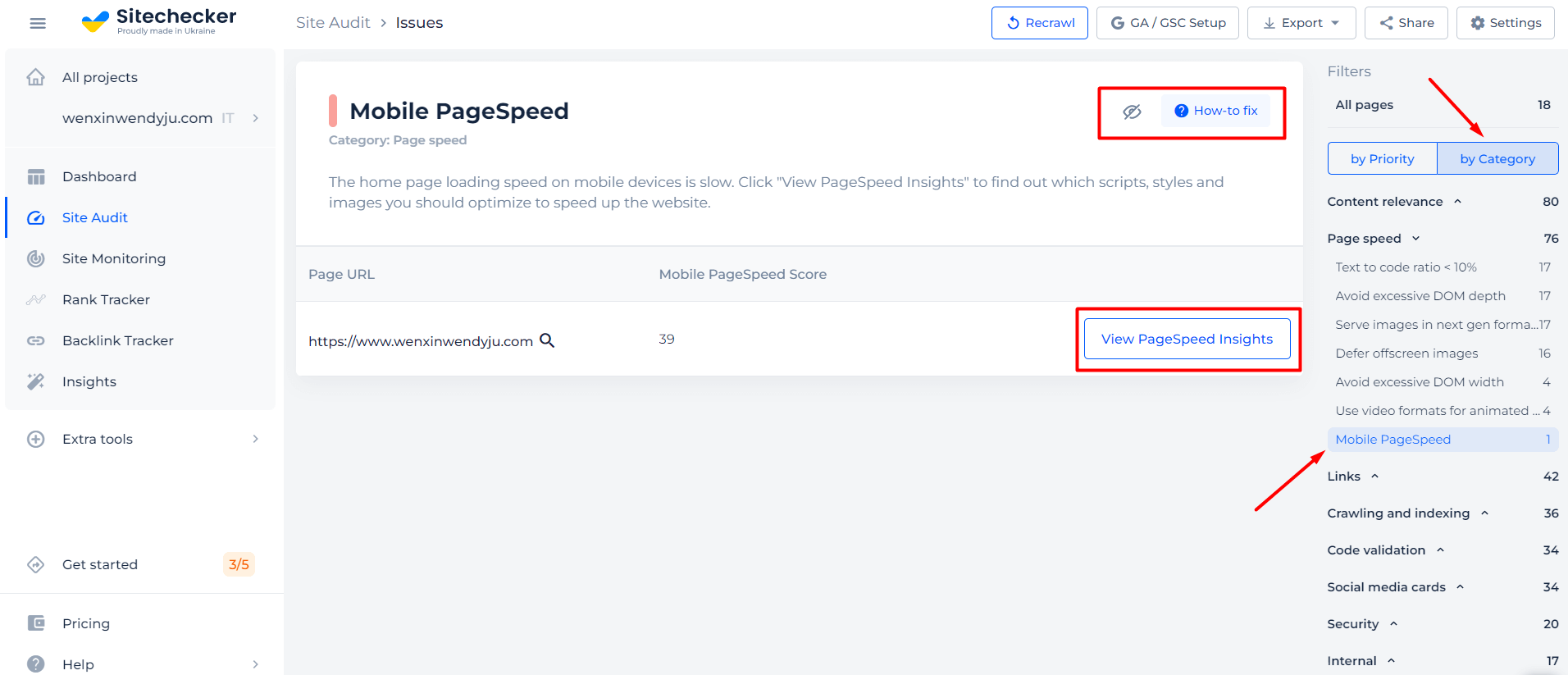Open Rank Tracker in sidebar
Image resolution: width=1568 pixels, height=675 pixels.
(x=106, y=299)
